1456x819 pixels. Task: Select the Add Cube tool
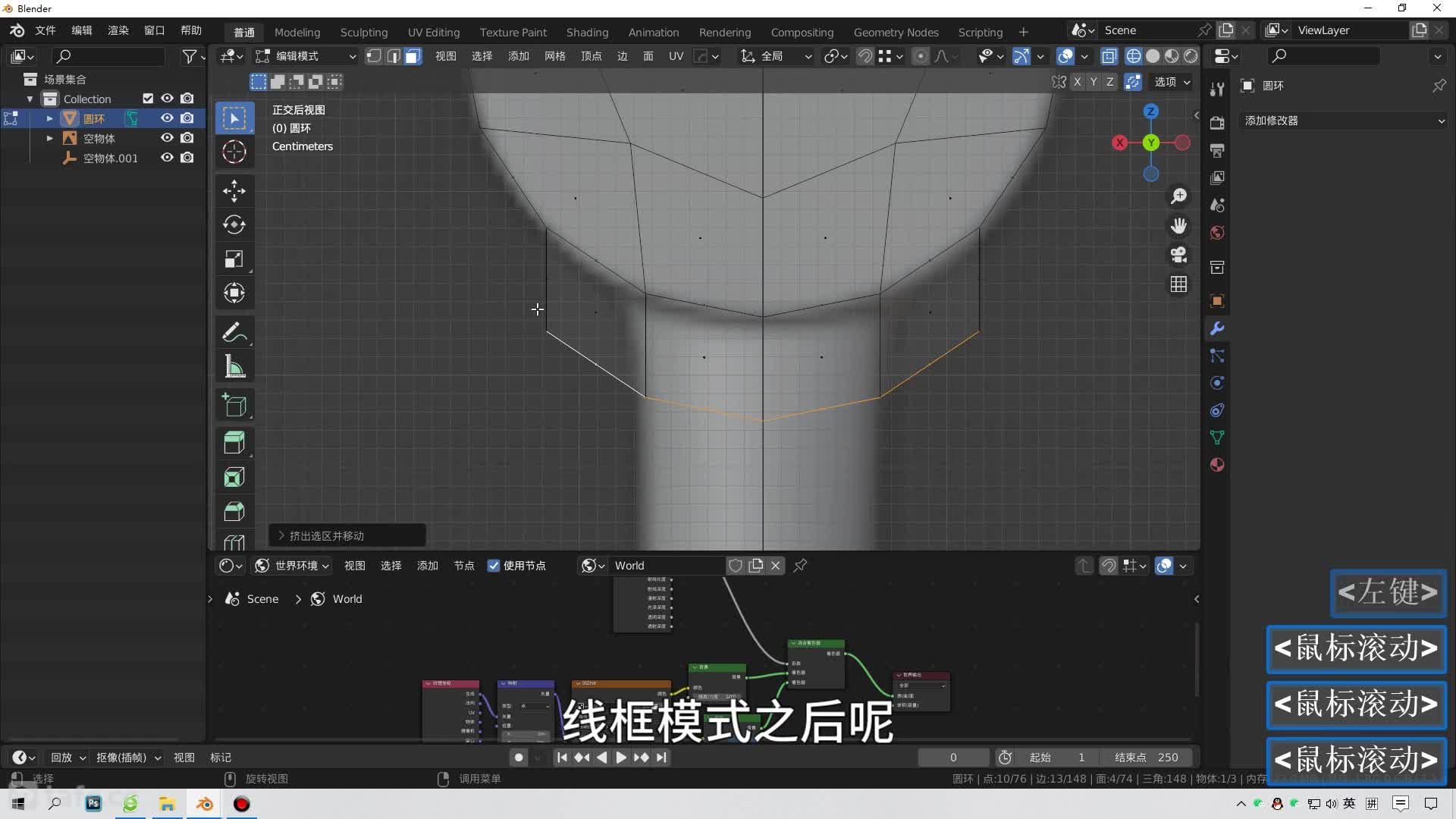point(234,406)
